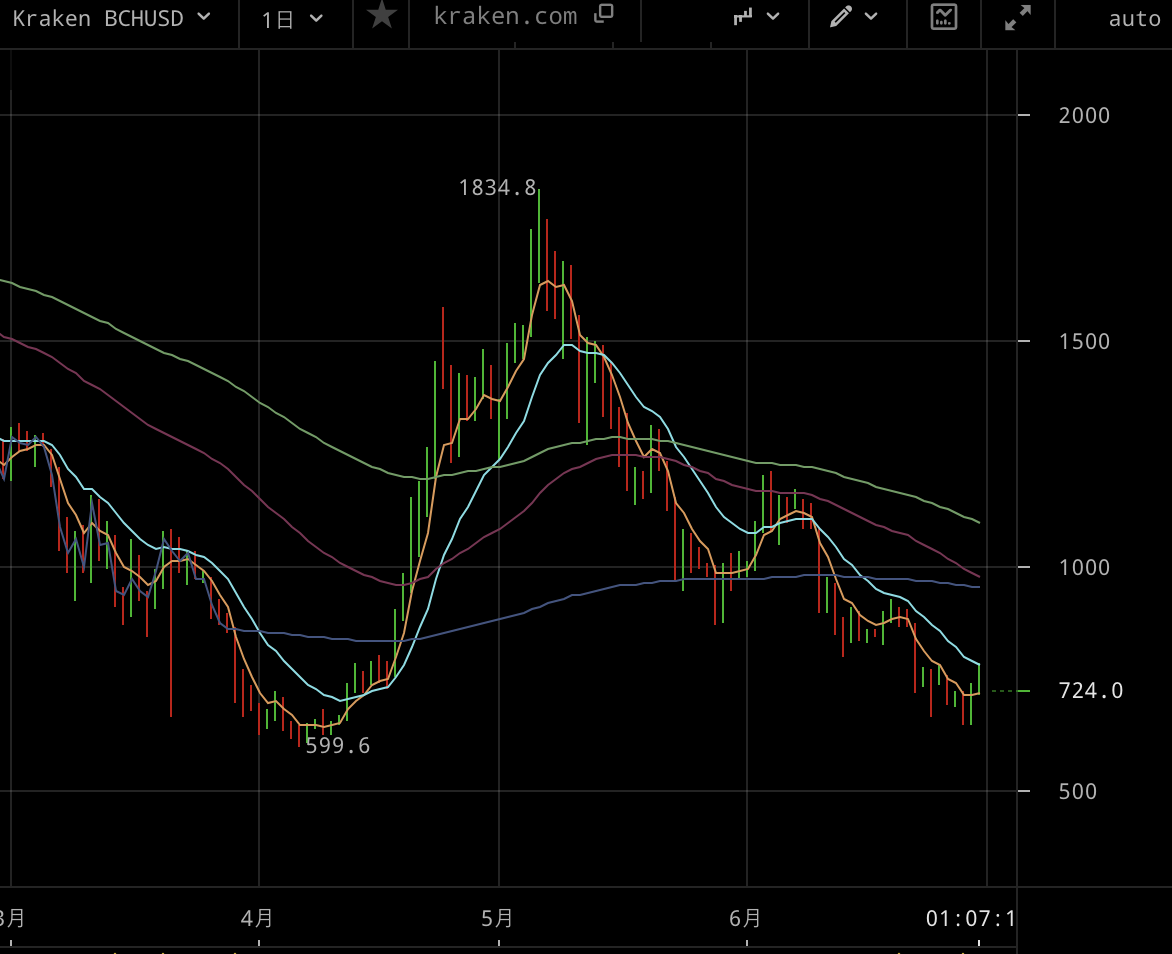The height and width of the screenshot is (954, 1172).
Task: Open the kraken.com external link
Action: [x=505, y=16]
